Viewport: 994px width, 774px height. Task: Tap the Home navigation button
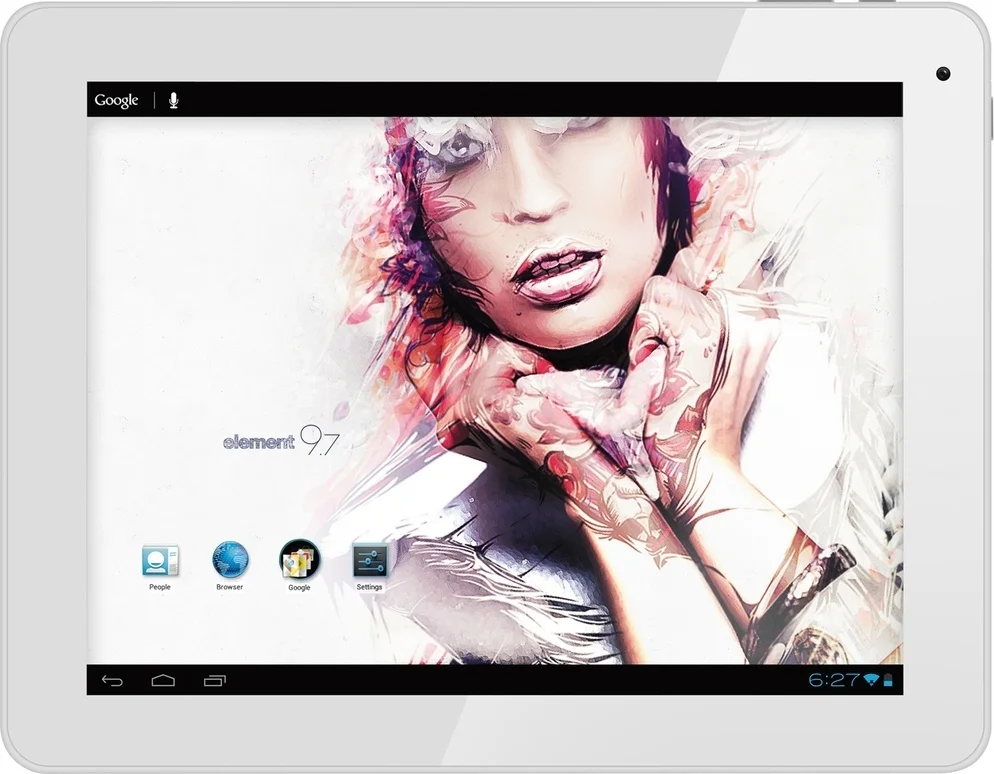coord(163,681)
